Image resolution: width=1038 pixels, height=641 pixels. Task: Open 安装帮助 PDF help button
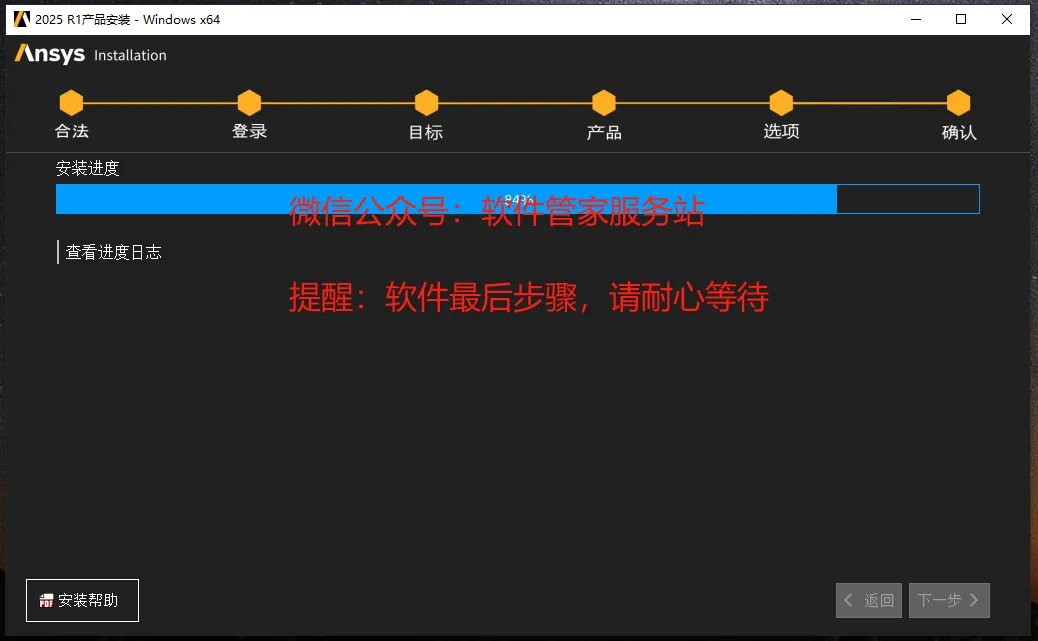(82, 600)
